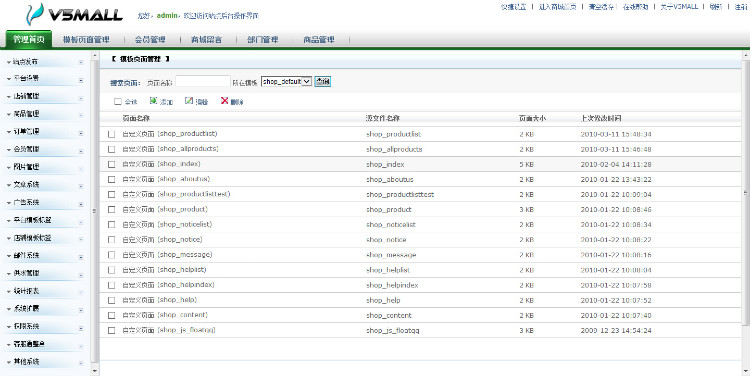750x376 pixels.
Task: Click the red X delete icon
Action: click(224, 101)
